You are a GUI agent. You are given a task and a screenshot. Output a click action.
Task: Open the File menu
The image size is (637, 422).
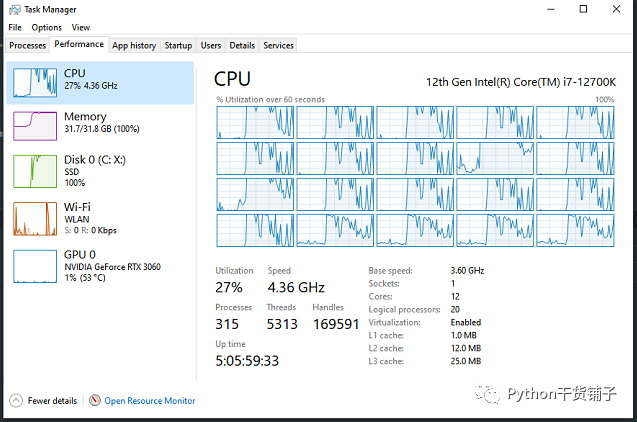[x=15, y=28]
